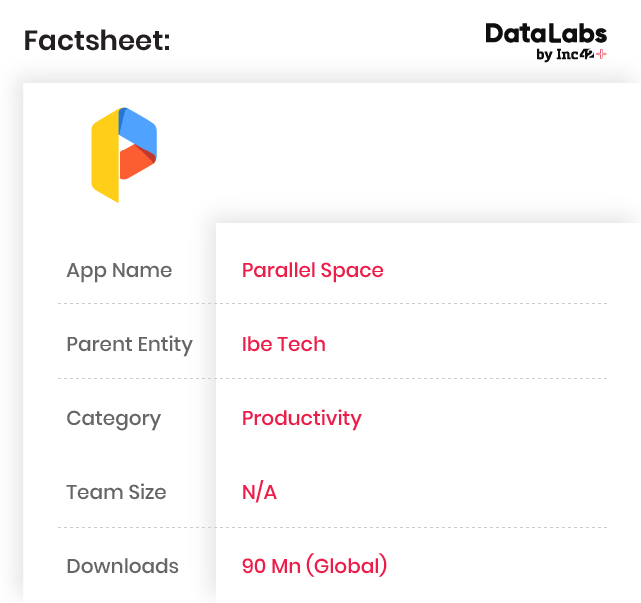Click the DataLabs wordmark text
641x603 pixels.
coord(545,34)
